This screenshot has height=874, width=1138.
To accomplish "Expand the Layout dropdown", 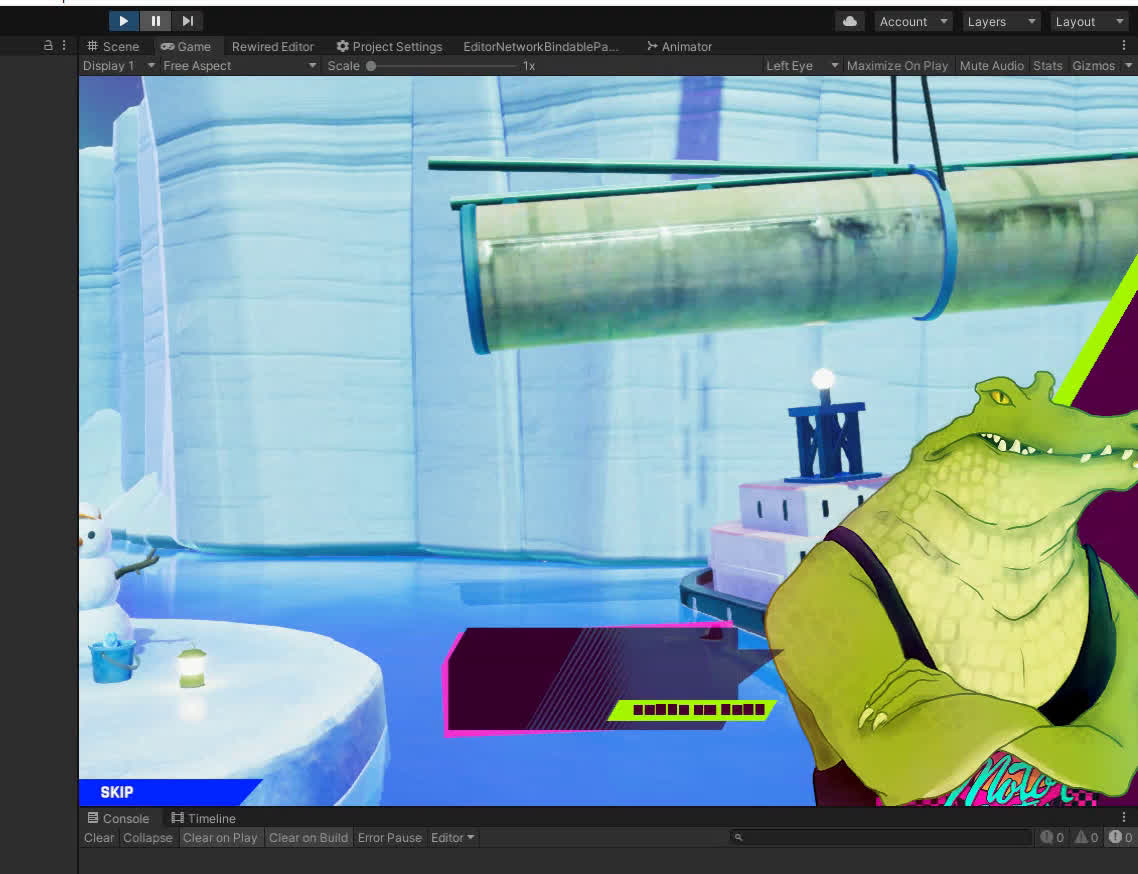I will 1087,21.
